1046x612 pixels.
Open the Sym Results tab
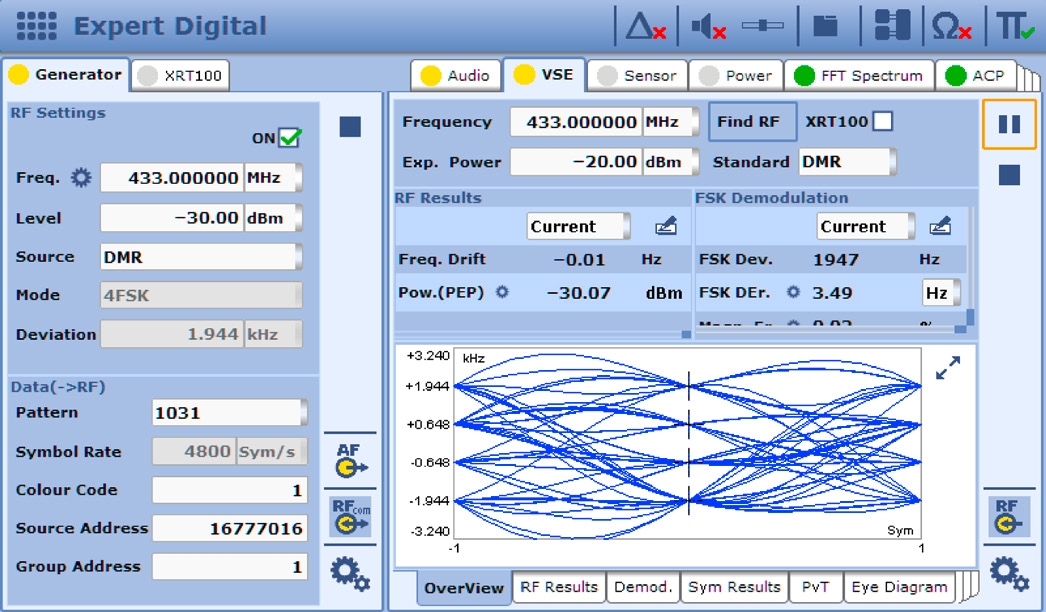(734, 587)
